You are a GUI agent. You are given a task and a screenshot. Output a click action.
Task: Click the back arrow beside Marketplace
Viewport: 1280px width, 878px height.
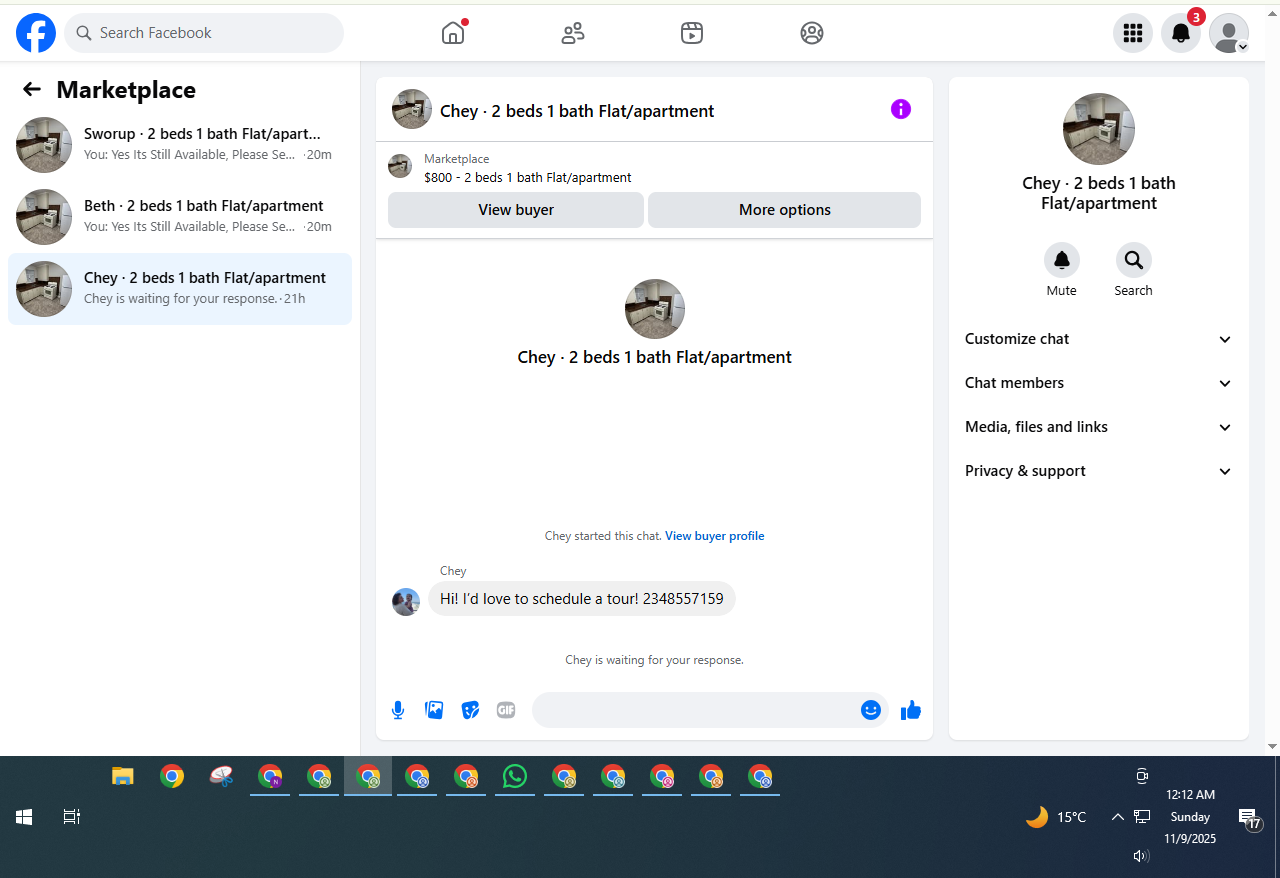pos(32,90)
